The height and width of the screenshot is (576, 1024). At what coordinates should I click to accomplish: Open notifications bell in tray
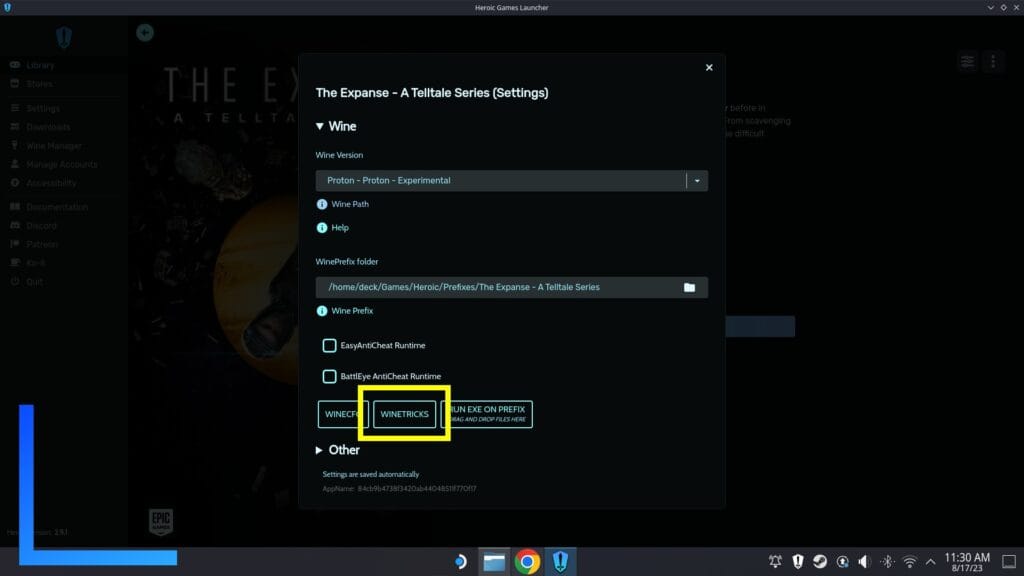[x=775, y=562]
